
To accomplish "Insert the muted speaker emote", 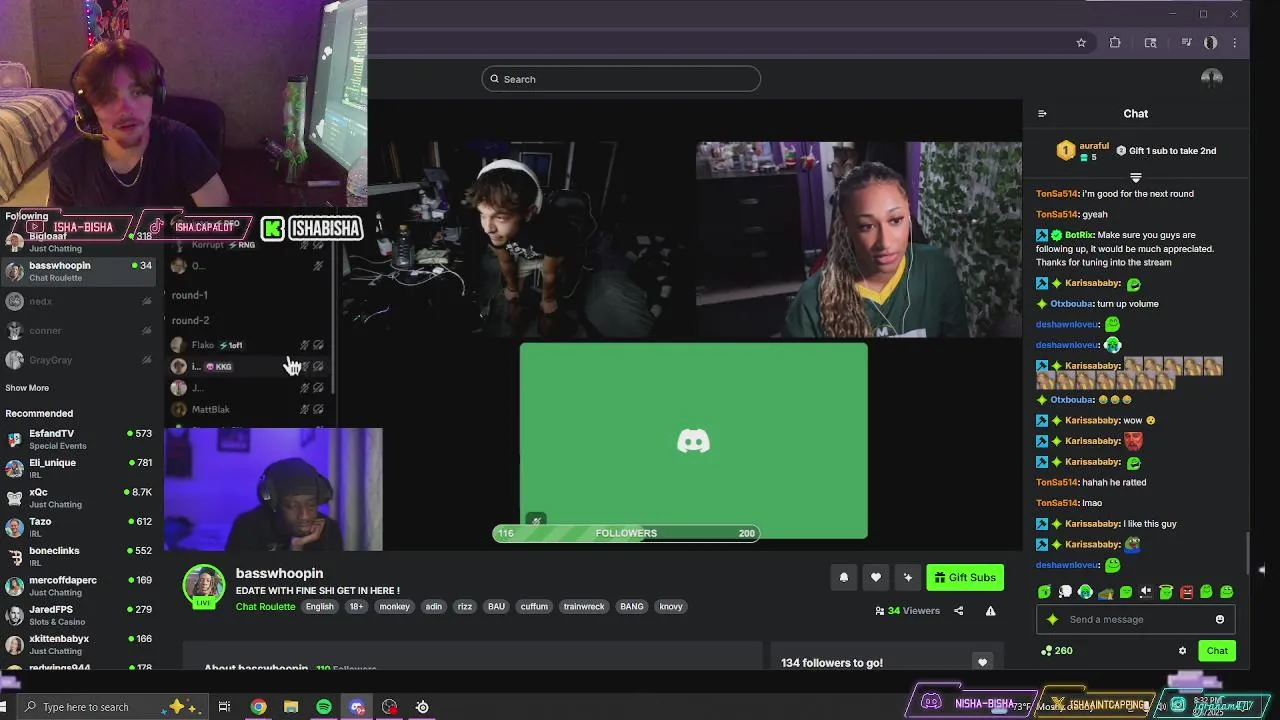I will pyautogui.click(x=1146, y=592).
